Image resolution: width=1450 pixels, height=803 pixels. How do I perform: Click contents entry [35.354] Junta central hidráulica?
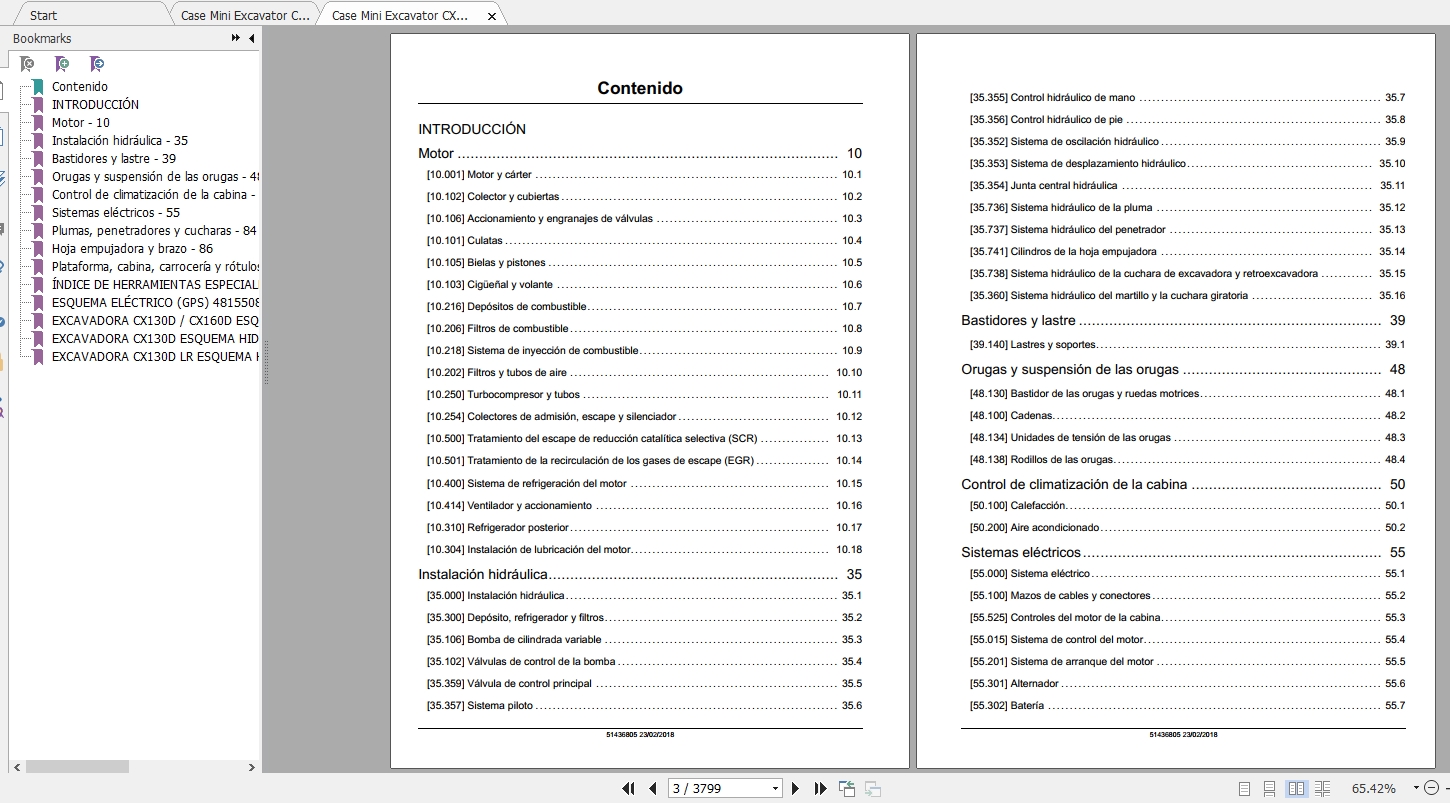click(x=1187, y=186)
